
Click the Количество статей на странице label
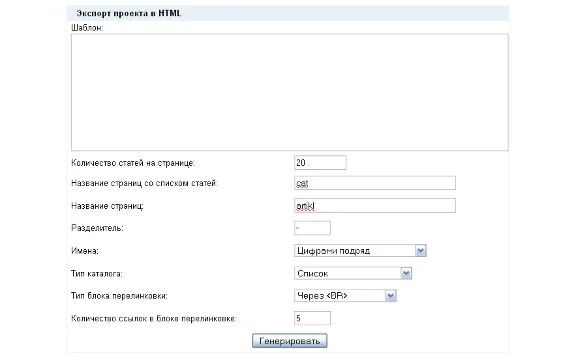coord(133,163)
